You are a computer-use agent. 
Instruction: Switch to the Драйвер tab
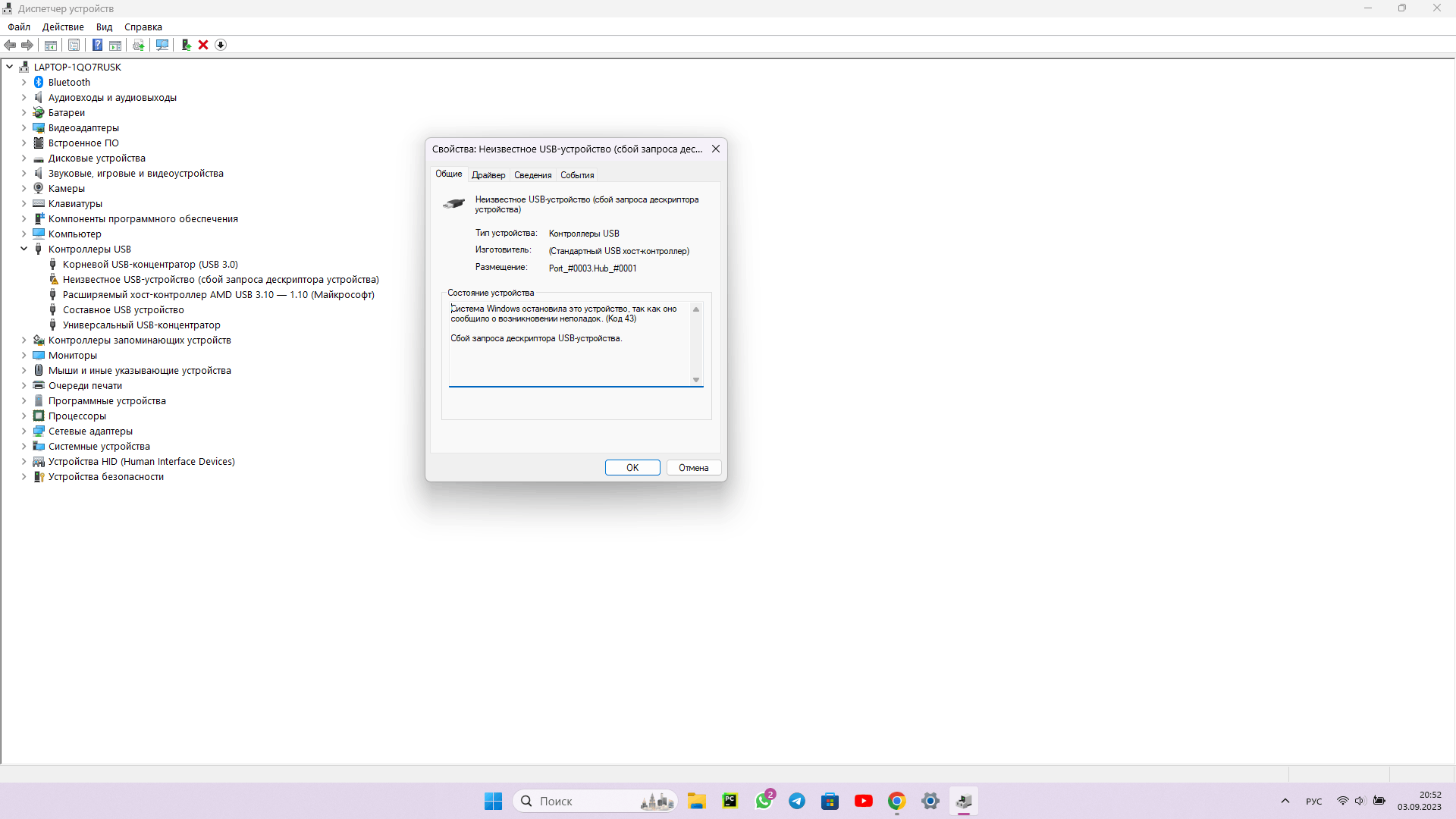click(488, 175)
